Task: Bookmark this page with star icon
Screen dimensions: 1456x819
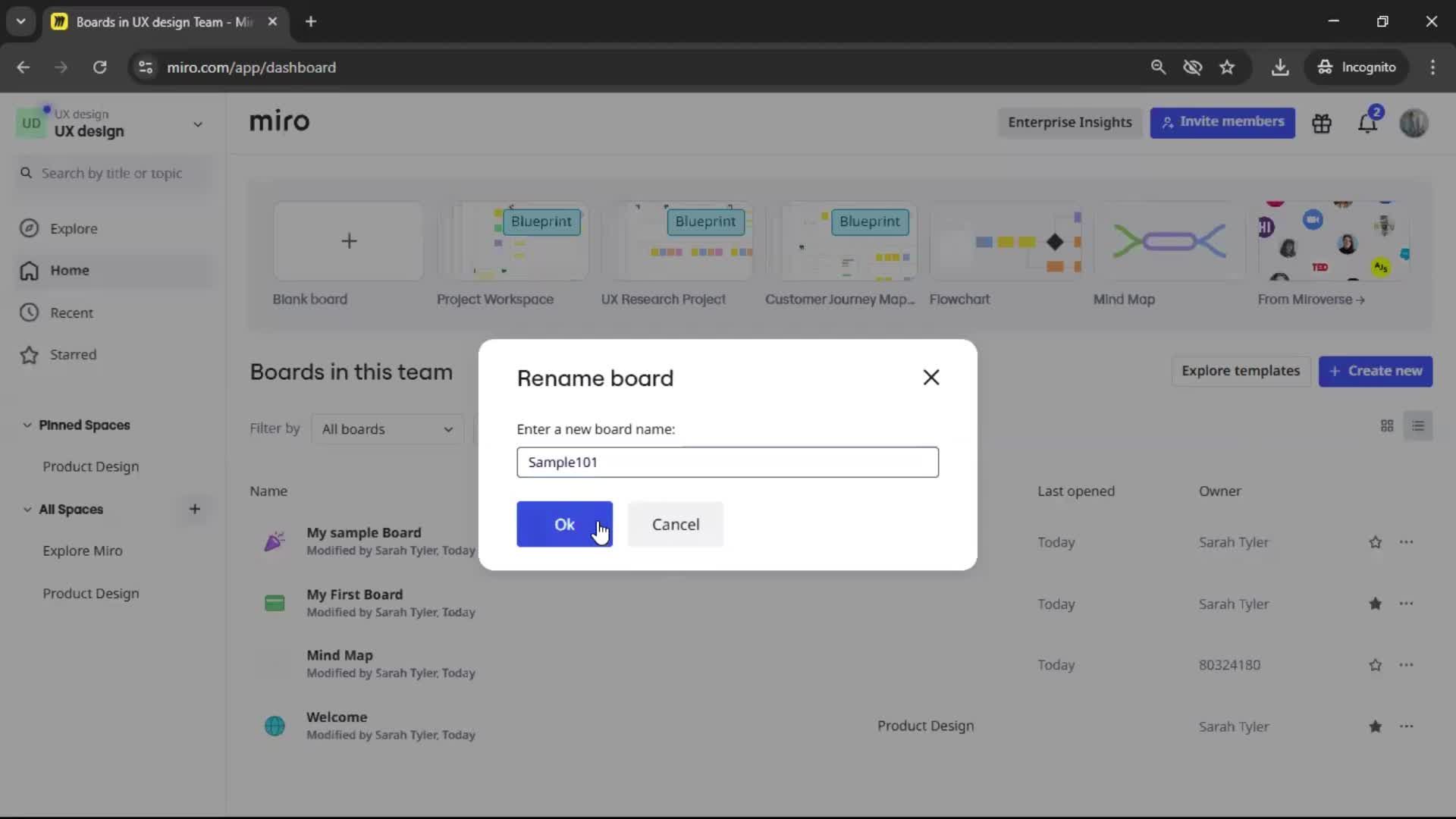Action: tap(1227, 67)
